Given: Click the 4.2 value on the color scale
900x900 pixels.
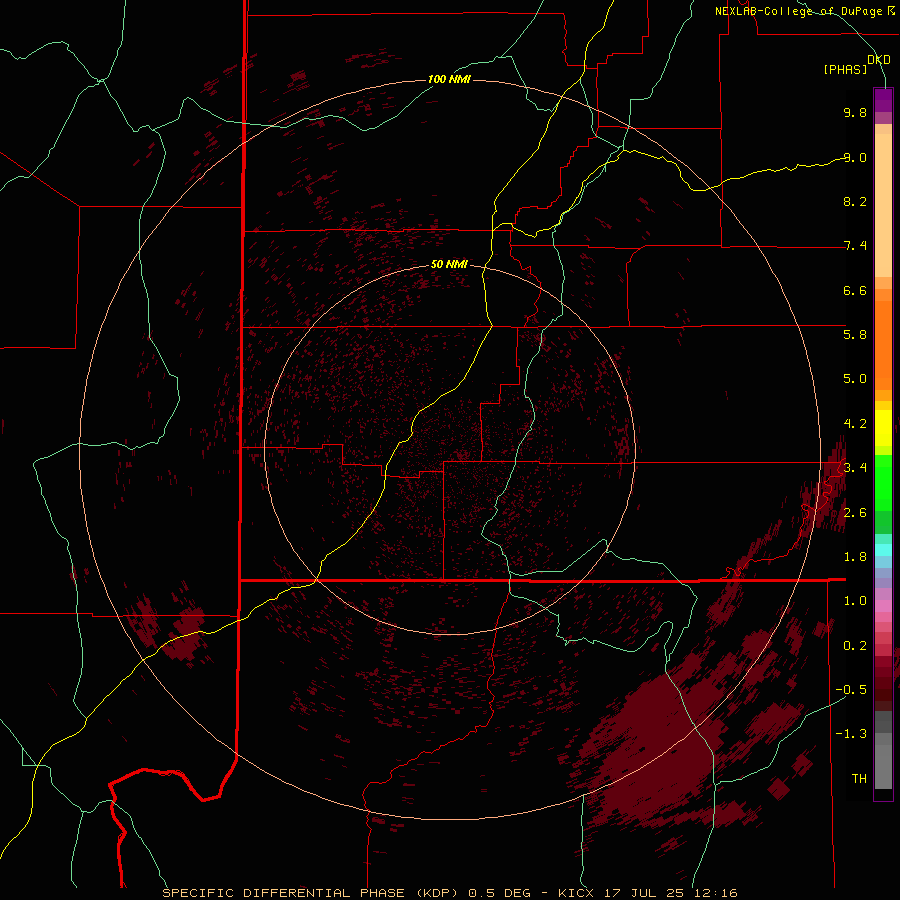Looking at the screenshot, I should (855, 424).
